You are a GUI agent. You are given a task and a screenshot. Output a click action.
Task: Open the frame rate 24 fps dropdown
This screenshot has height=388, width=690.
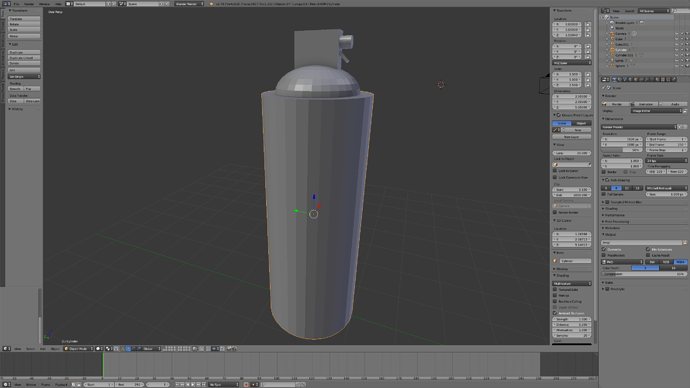pyautogui.click(x=666, y=161)
